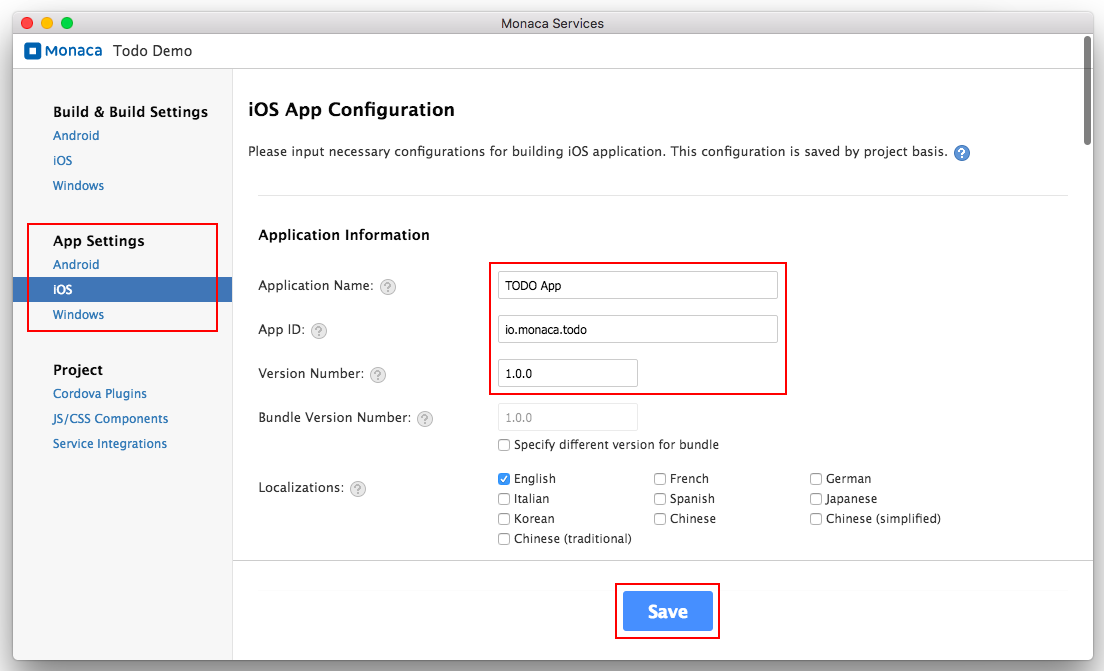Click the vertical scrollbar on the right

click(x=1087, y=90)
